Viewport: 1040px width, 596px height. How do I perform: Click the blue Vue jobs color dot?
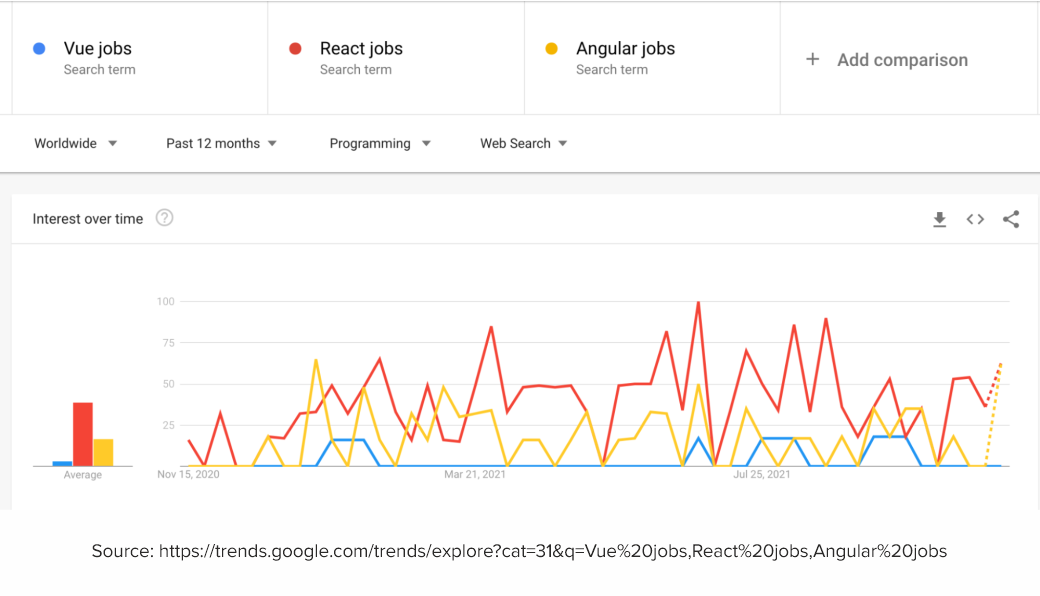pos(39,48)
